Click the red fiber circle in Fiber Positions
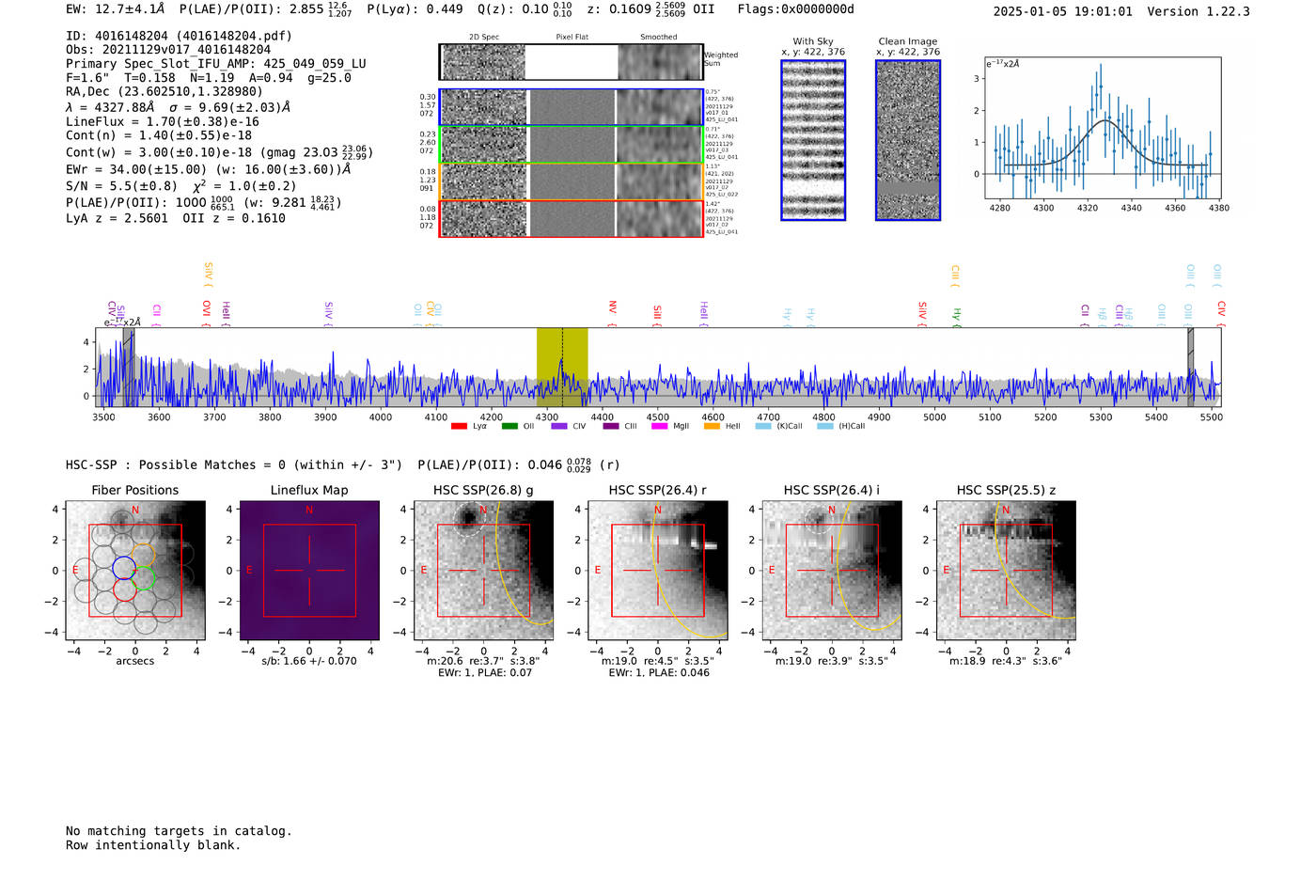1316x896 pixels. coord(124,589)
